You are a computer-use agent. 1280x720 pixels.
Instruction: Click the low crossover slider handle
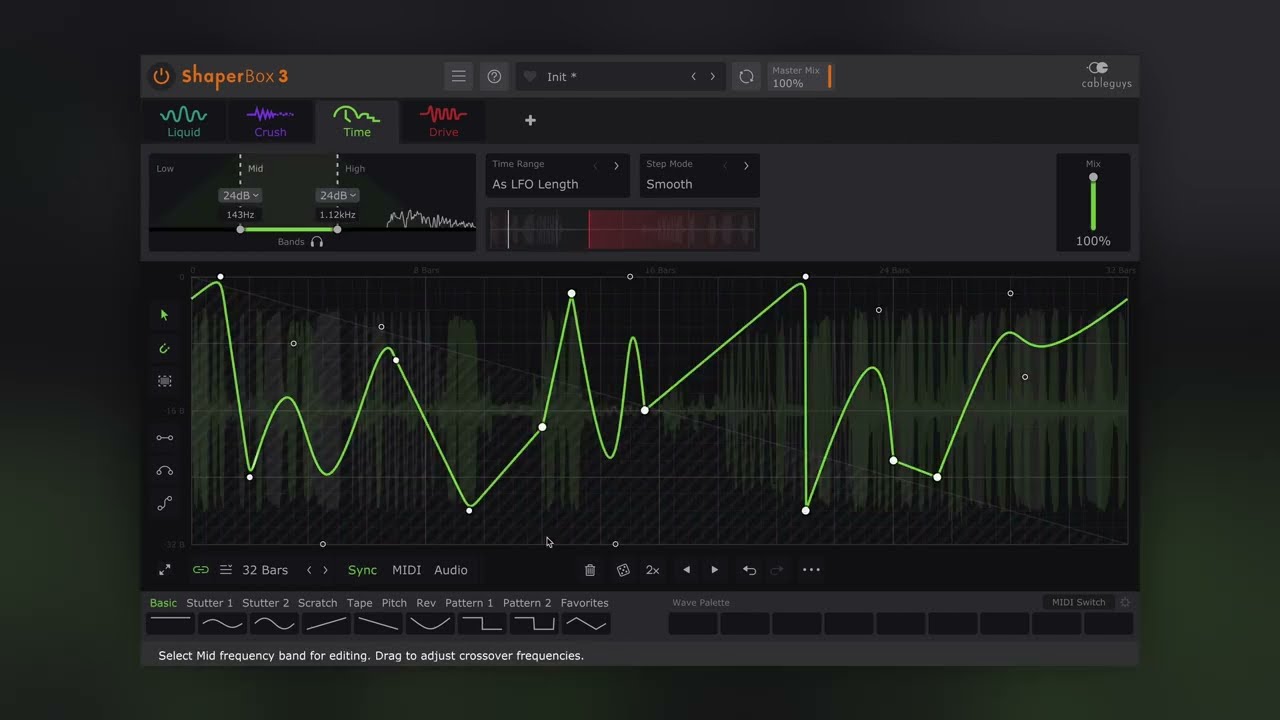pyautogui.click(x=240, y=229)
